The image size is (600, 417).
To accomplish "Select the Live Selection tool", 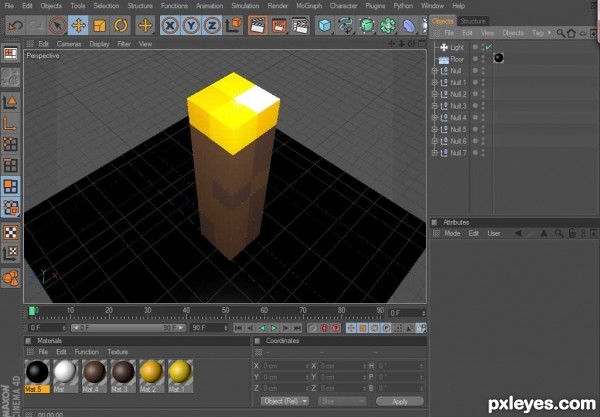I will coord(57,26).
